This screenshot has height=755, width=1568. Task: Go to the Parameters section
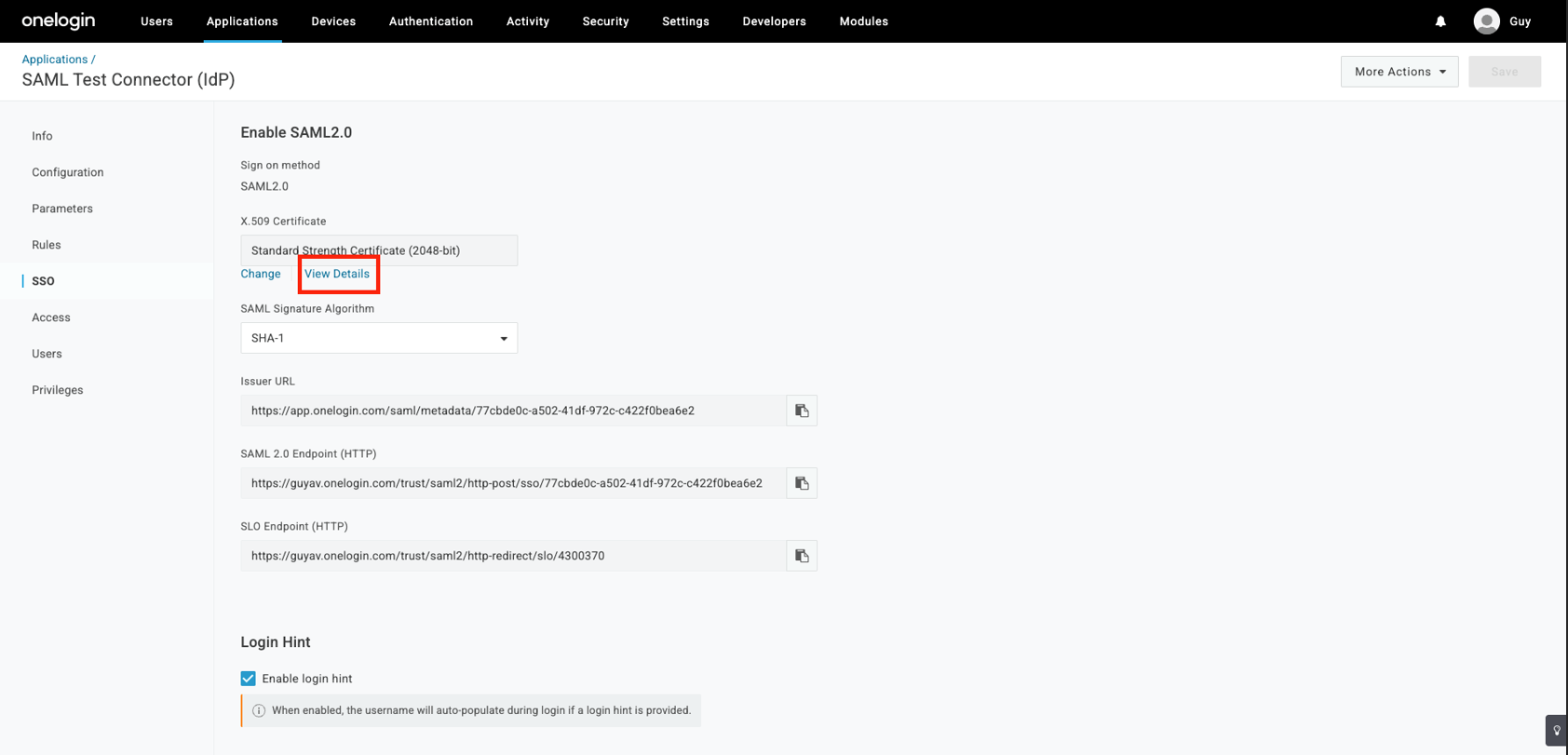[62, 209]
